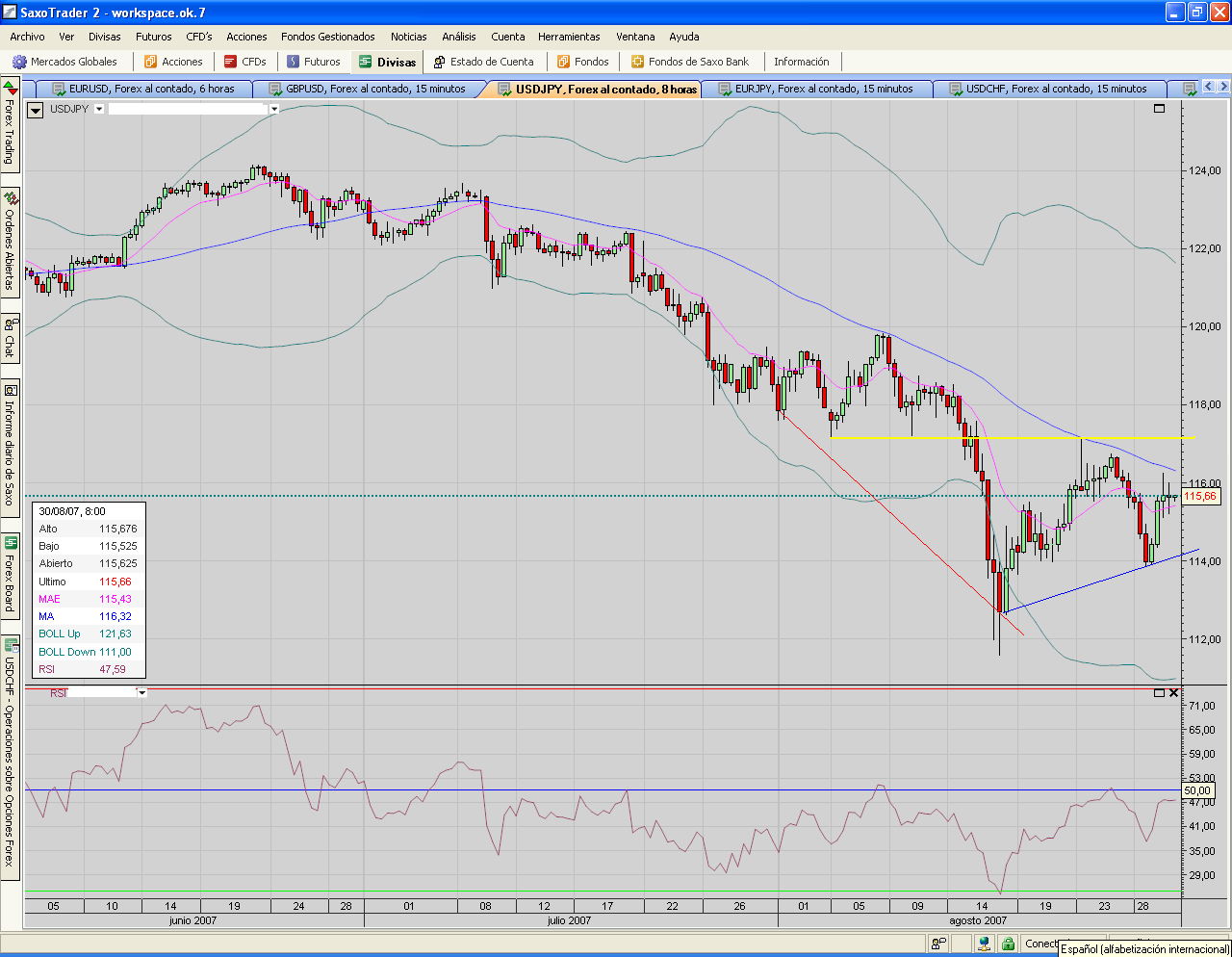Image resolution: width=1232 pixels, height=957 pixels.
Task: Open the Ver menu
Action: tap(66, 37)
